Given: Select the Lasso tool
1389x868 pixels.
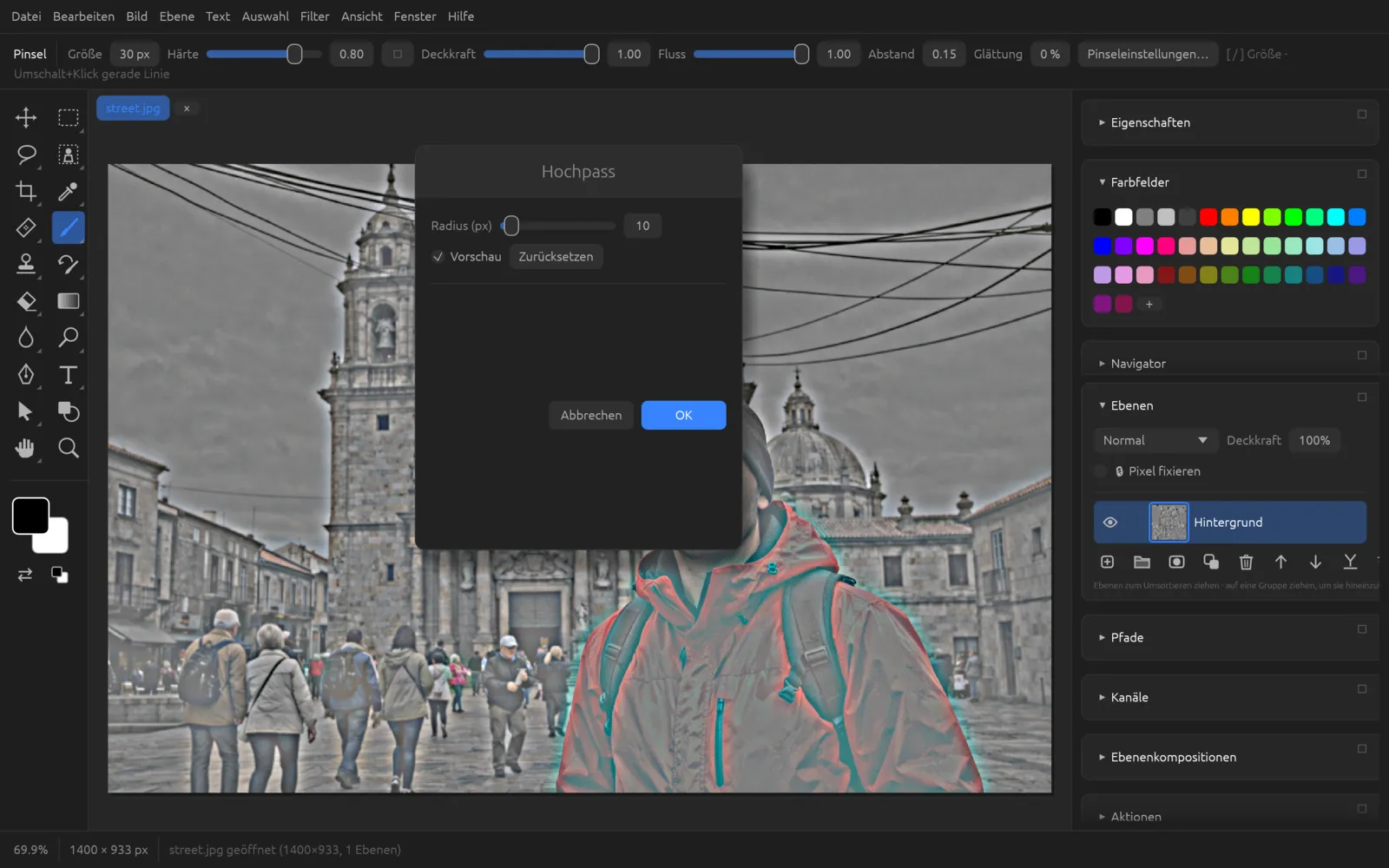Looking at the screenshot, I should (x=26, y=155).
